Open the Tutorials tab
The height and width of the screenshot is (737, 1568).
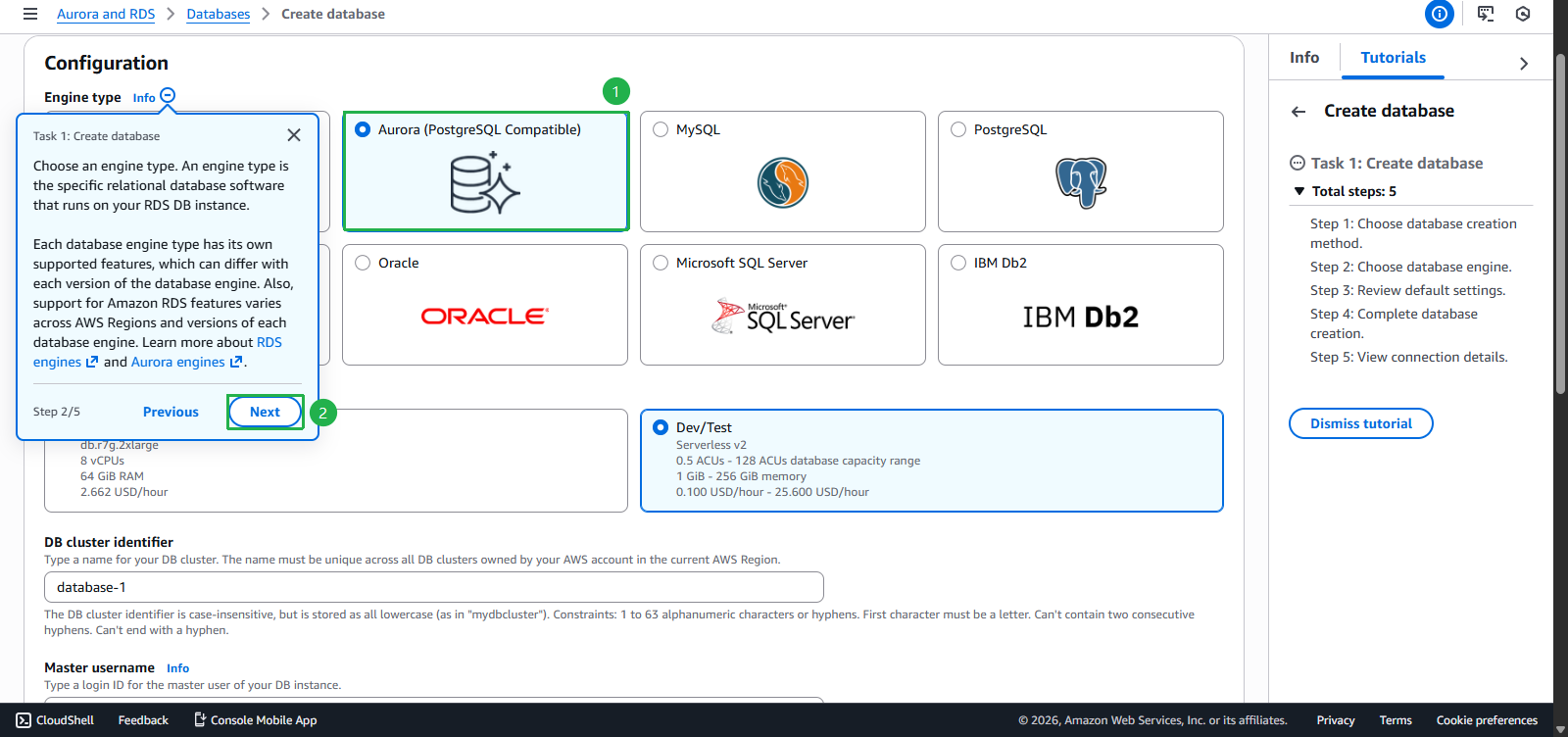point(1393,58)
